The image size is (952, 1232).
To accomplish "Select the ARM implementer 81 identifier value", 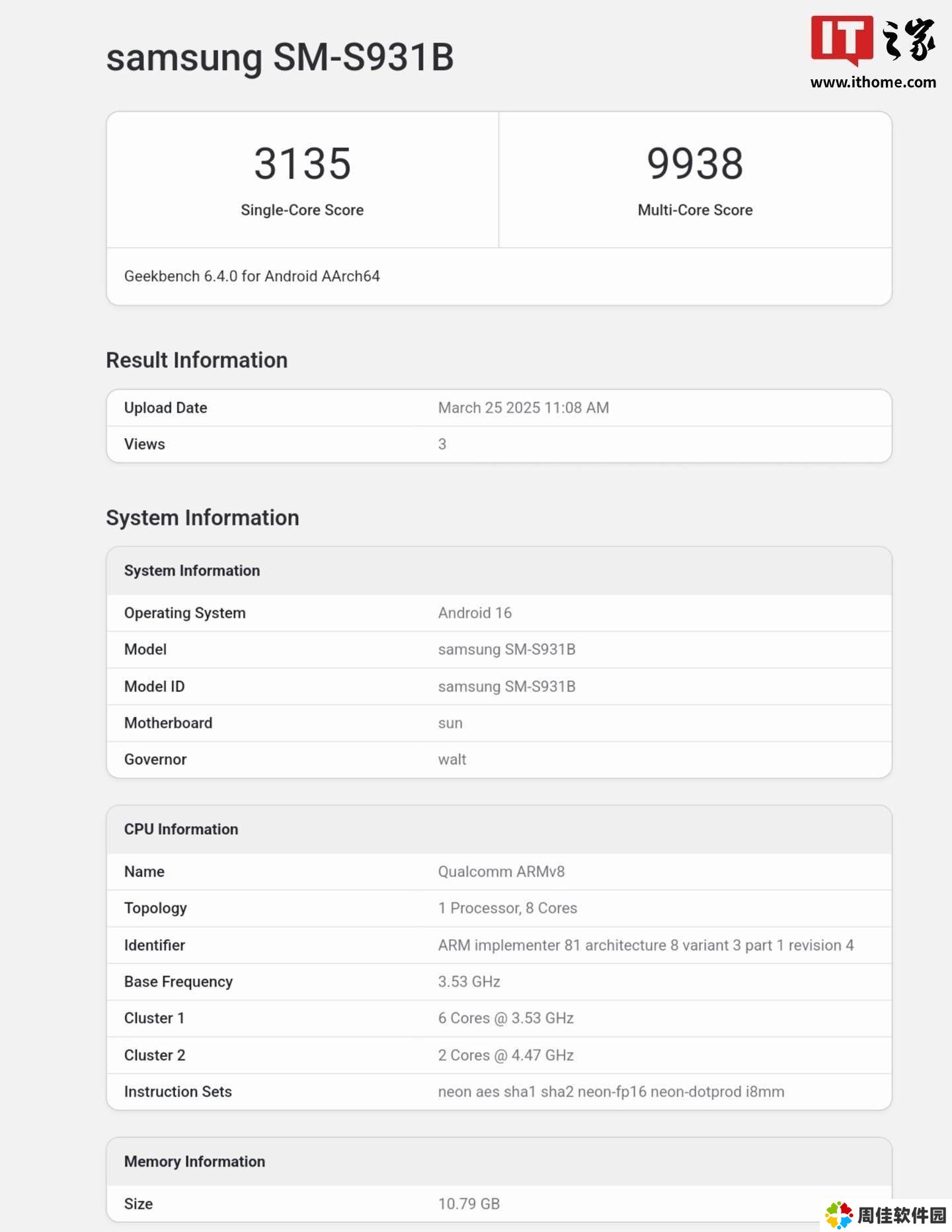I will click(646, 945).
